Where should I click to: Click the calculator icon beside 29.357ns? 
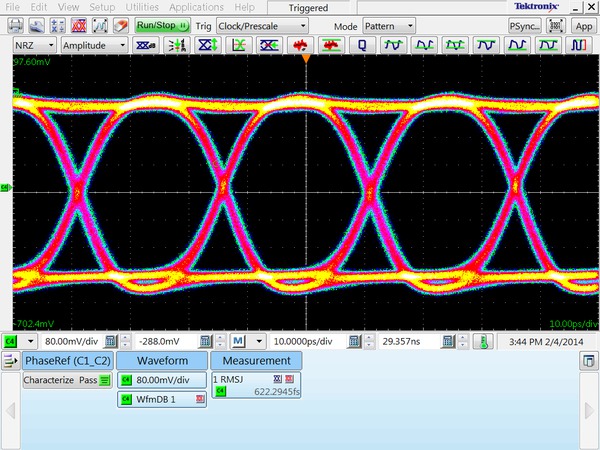pyautogui.click(x=449, y=341)
